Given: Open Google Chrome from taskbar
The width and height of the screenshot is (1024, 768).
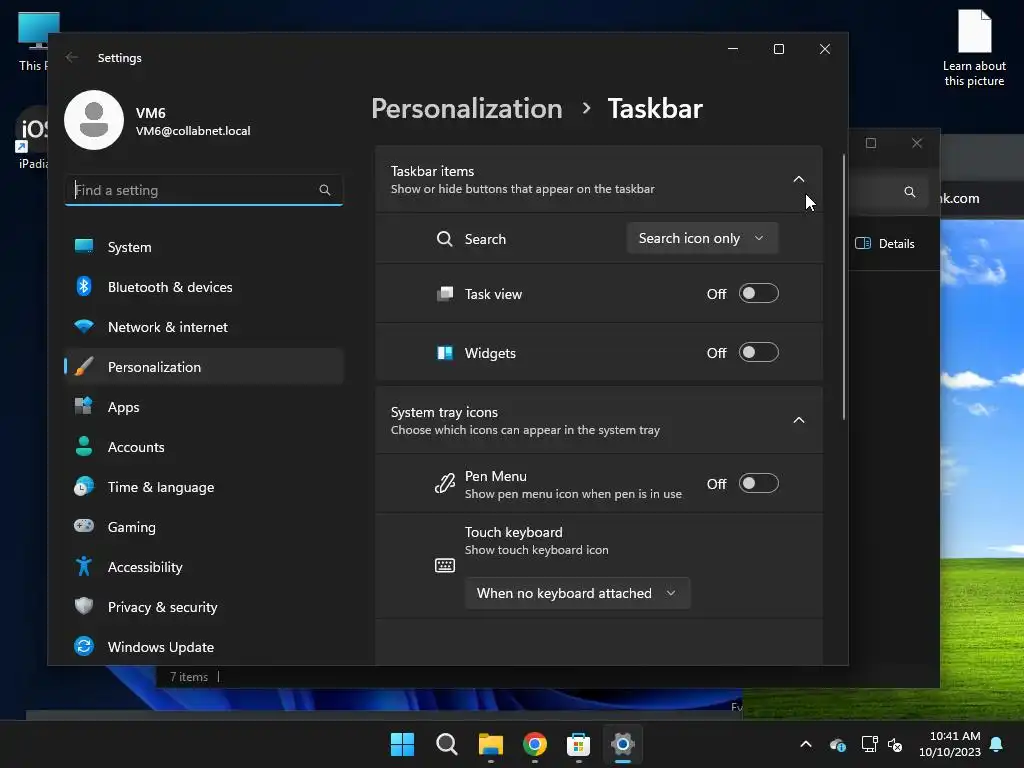Looking at the screenshot, I should pyautogui.click(x=535, y=744).
